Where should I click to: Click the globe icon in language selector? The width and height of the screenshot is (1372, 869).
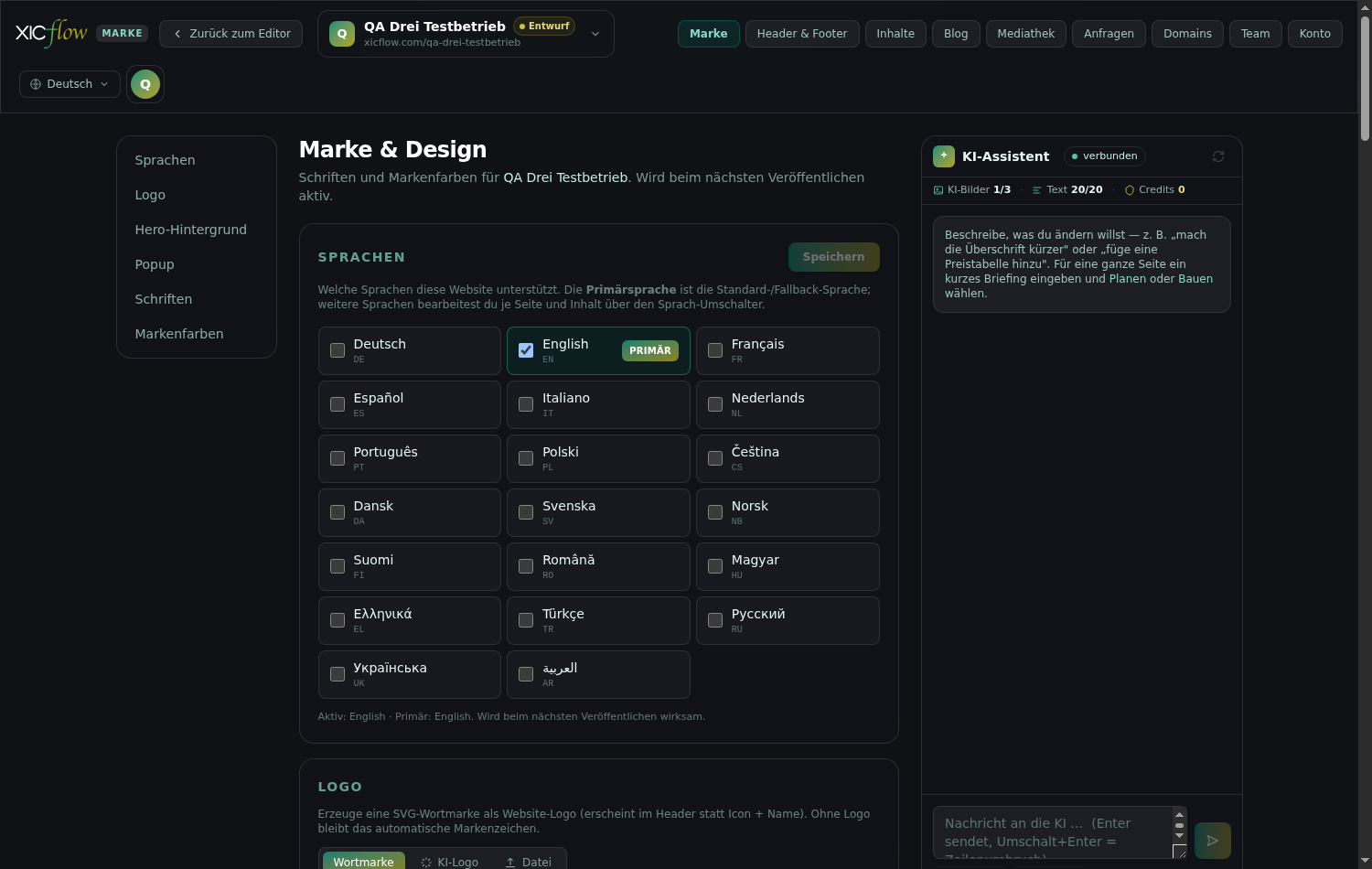(36, 84)
